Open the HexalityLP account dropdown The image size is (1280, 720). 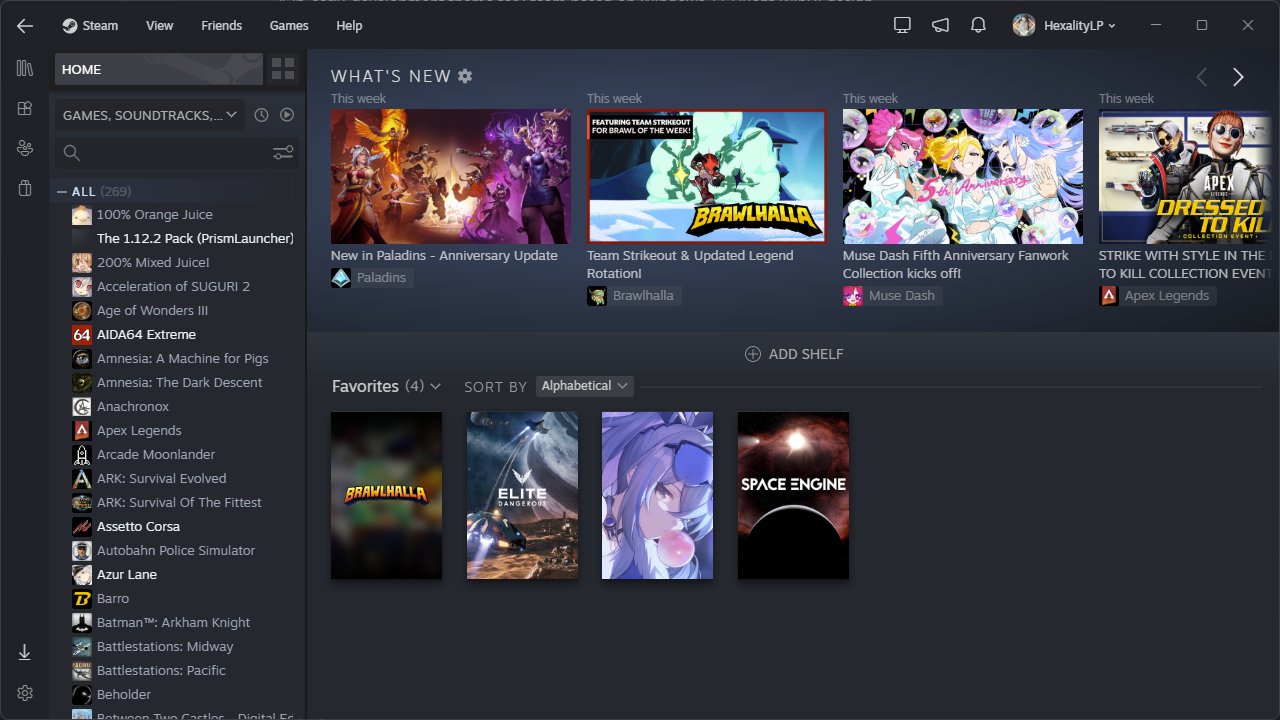click(1064, 25)
